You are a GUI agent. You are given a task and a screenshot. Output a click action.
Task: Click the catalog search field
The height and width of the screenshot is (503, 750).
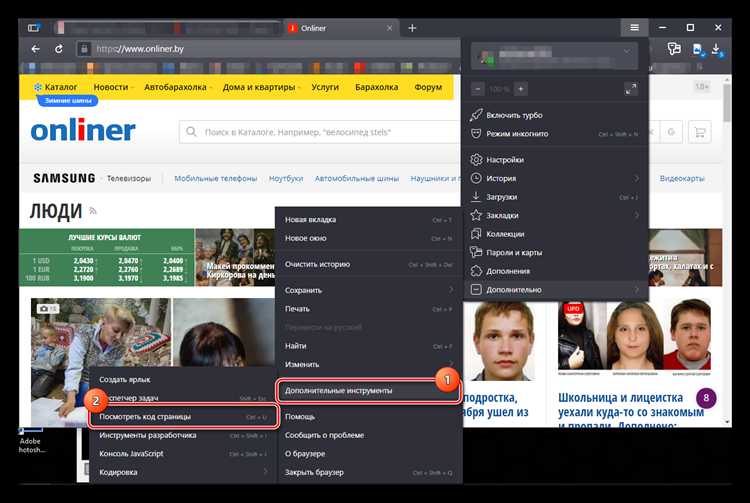click(320, 132)
